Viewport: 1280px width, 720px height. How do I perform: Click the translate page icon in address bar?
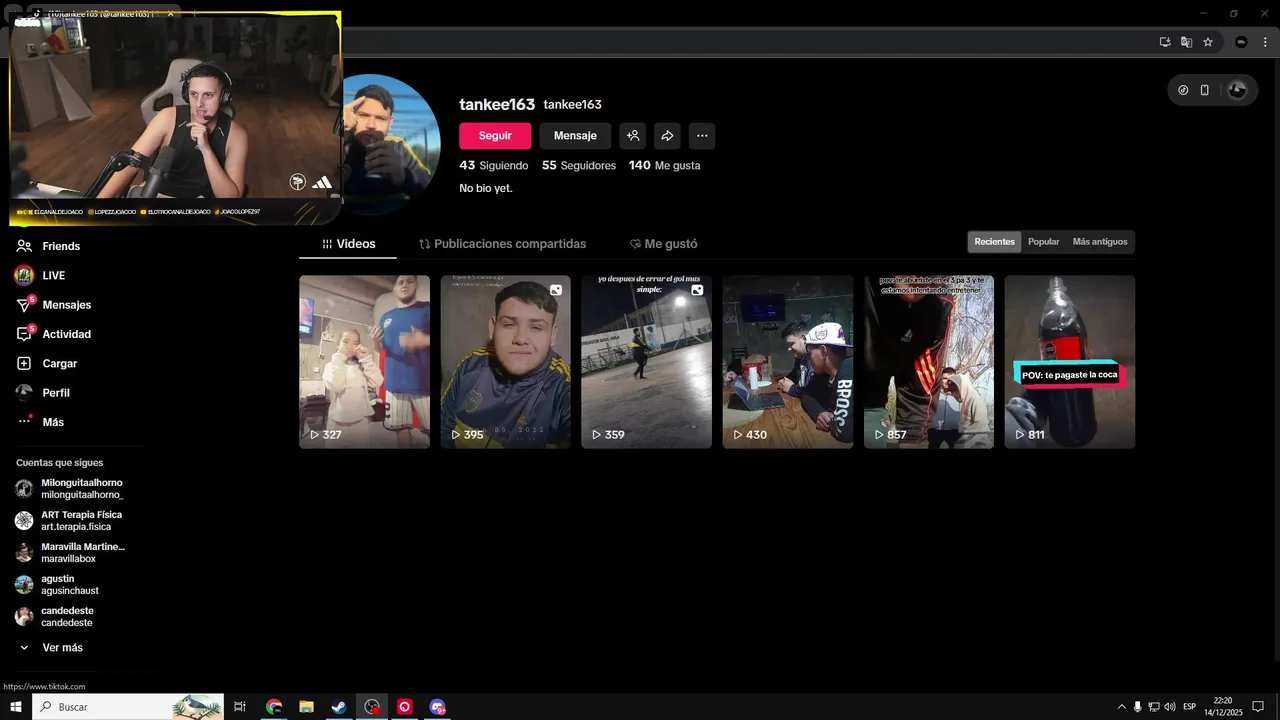click(x=1186, y=42)
